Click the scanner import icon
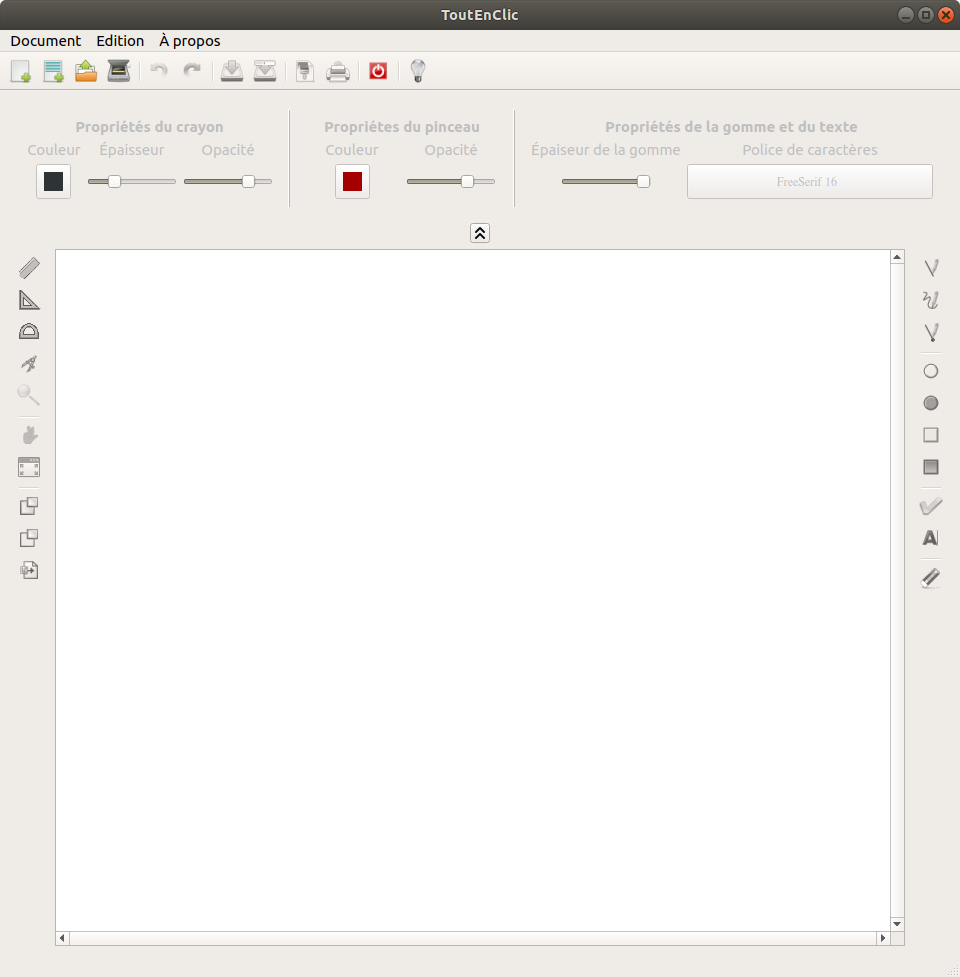960x977 pixels. pyautogui.click(x=119, y=71)
